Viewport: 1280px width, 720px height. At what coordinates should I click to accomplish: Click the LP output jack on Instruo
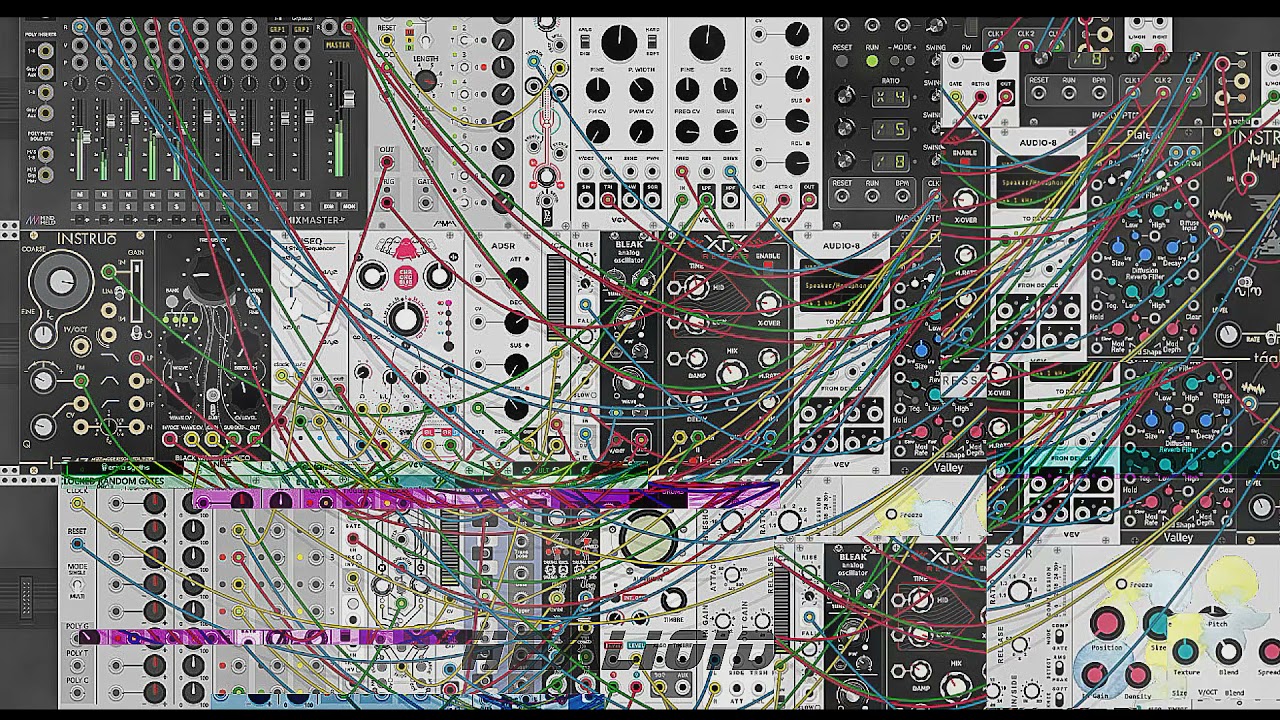coord(137,357)
